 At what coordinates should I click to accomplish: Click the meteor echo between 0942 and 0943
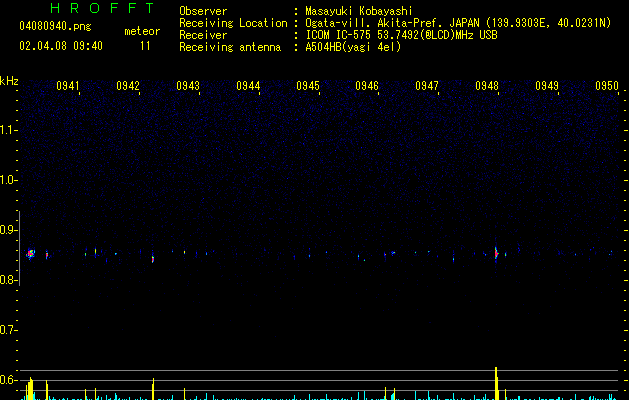[x=153, y=258]
